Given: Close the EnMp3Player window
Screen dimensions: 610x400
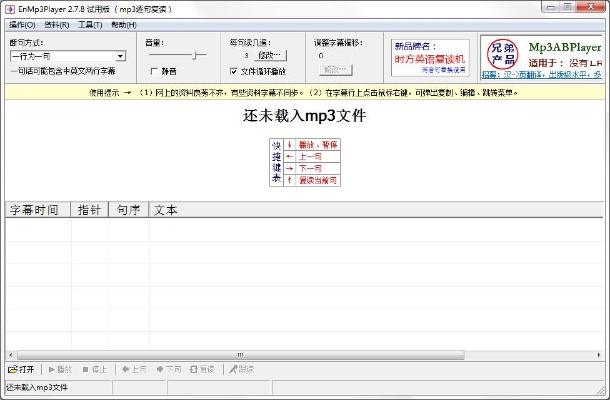Looking at the screenshot, I should (591, 7).
